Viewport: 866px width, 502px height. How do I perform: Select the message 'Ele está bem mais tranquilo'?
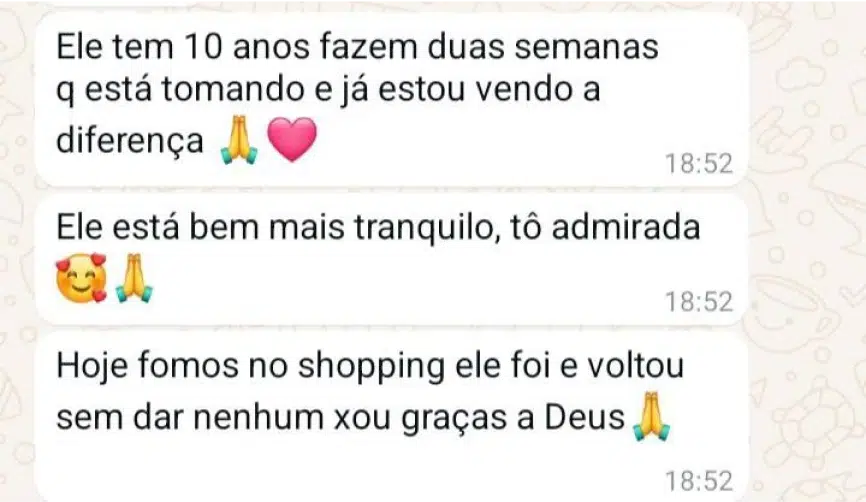[391, 259]
